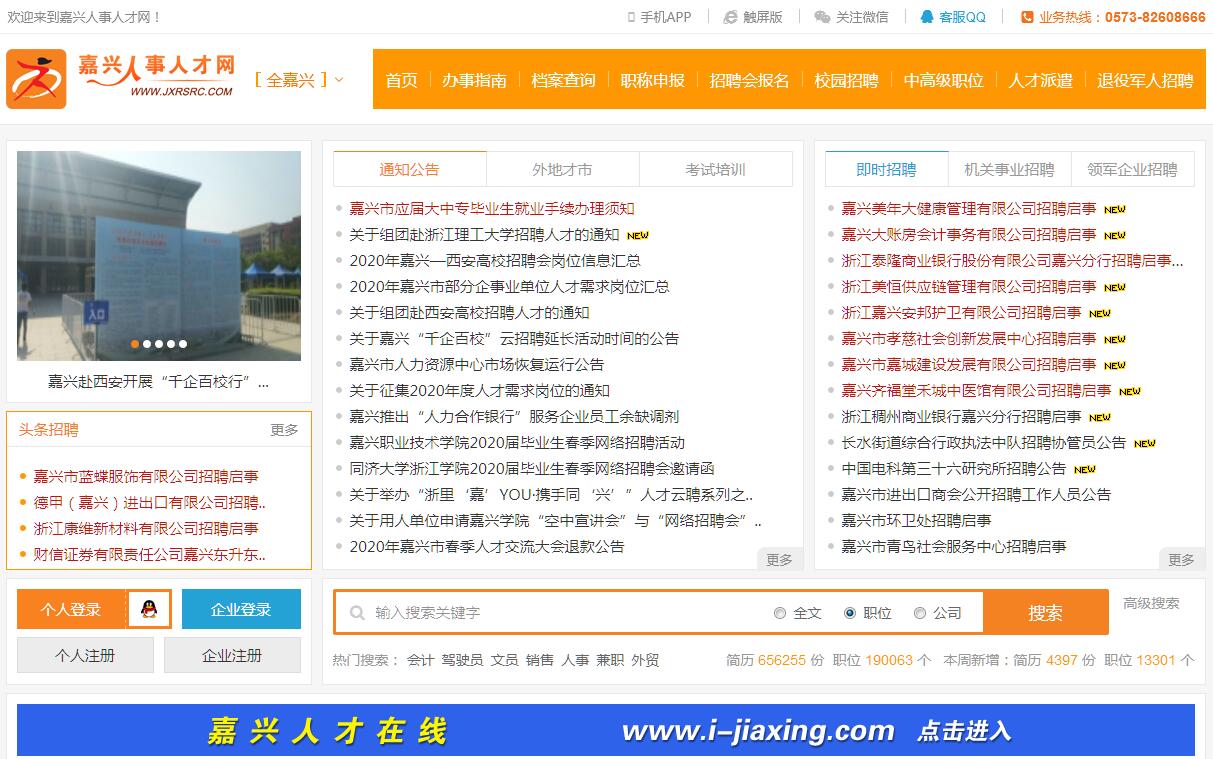Select the 公司 radio button
1213x759 pixels.
click(920, 613)
